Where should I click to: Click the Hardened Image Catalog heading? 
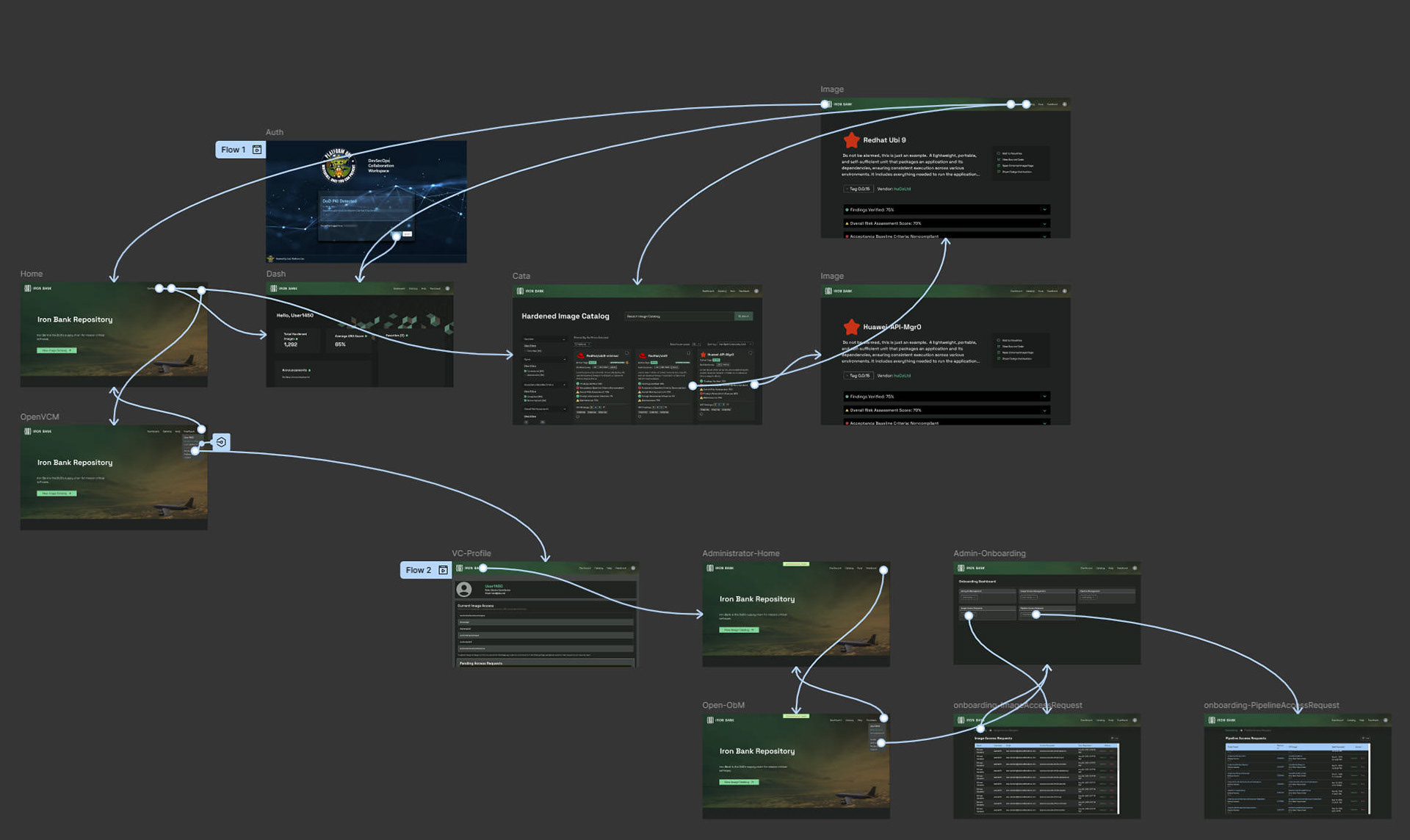(x=565, y=316)
